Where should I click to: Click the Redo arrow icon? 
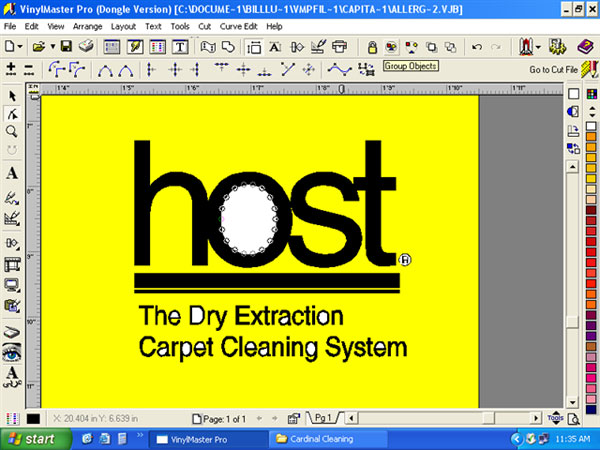click(496, 47)
